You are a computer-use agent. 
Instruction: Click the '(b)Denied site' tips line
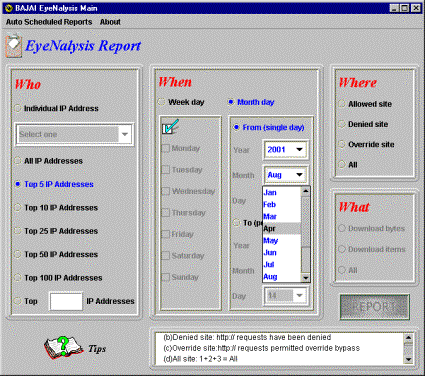[247, 337]
